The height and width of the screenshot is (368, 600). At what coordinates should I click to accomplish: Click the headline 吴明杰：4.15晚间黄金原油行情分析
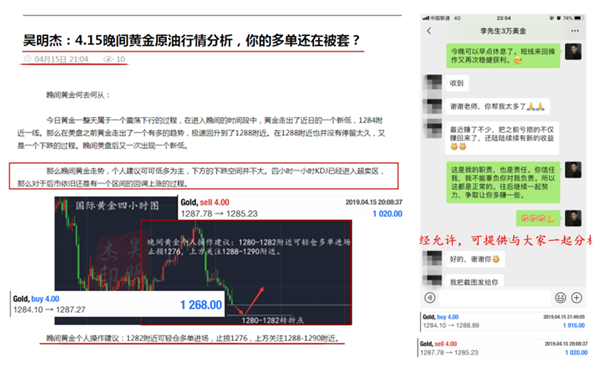pyautogui.click(x=191, y=40)
